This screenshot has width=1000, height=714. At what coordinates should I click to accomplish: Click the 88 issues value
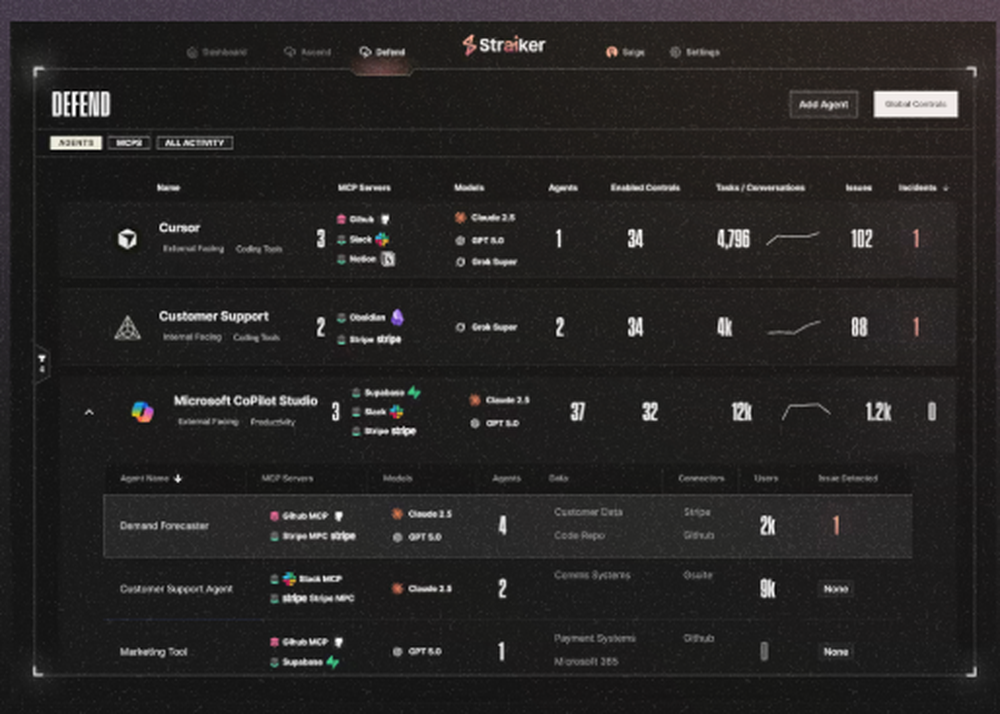tap(859, 328)
